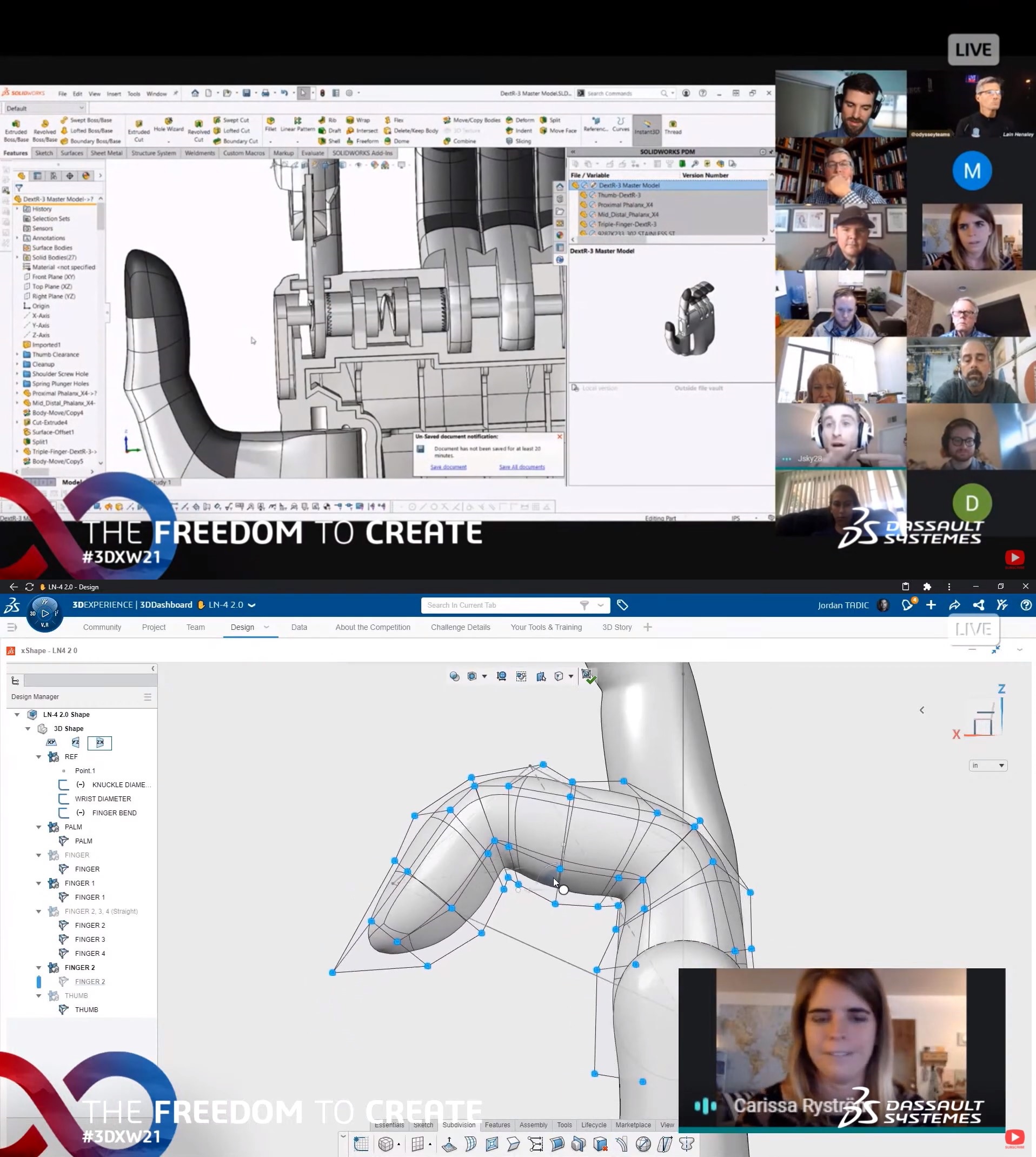The image size is (1036, 1157).
Task: Select the Extrude tool in Subdivision toolbar
Action: 449,1144
